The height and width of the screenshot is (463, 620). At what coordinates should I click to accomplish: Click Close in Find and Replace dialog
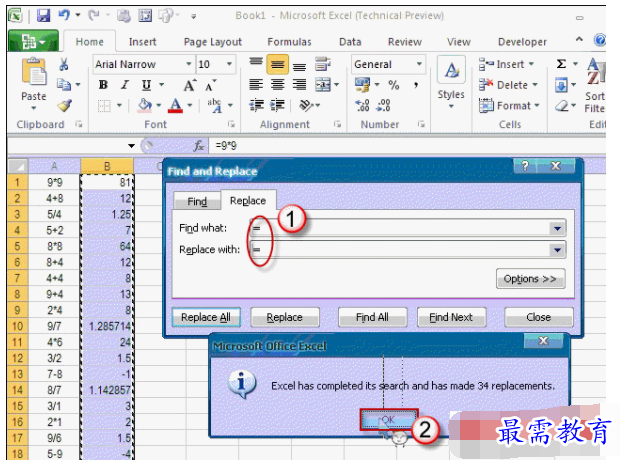coord(539,317)
